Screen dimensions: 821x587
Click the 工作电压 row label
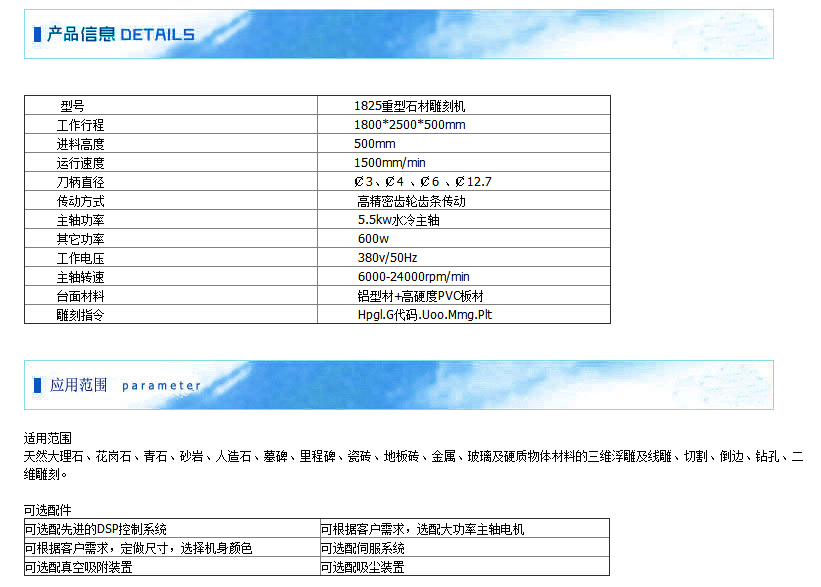[x=80, y=258]
